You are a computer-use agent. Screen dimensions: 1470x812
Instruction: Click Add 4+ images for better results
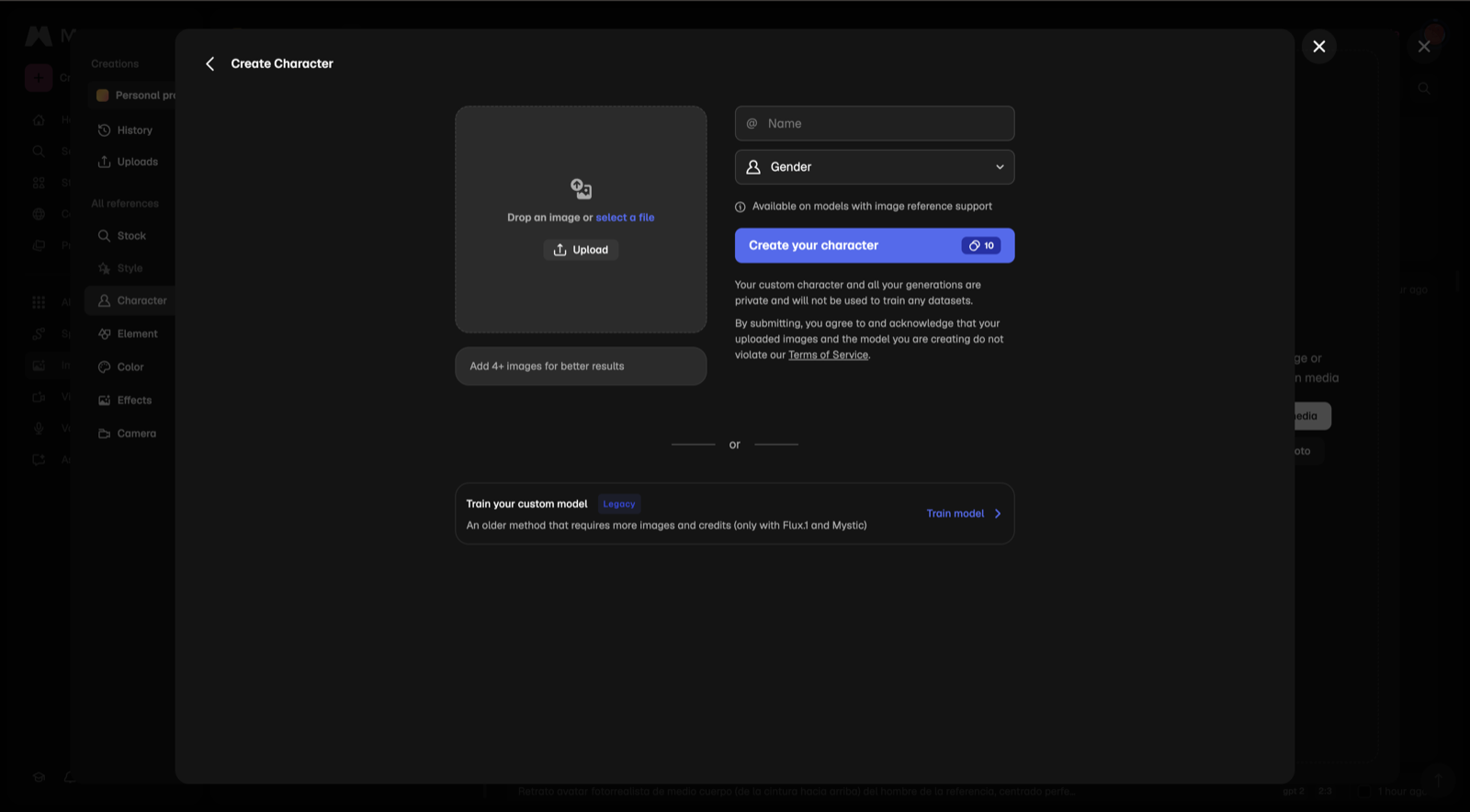581,366
